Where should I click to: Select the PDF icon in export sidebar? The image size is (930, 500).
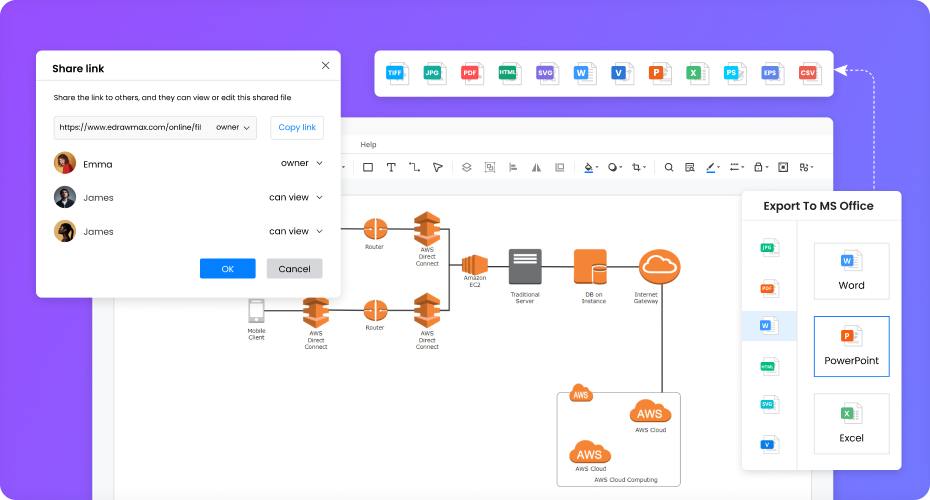click(768, 288)
